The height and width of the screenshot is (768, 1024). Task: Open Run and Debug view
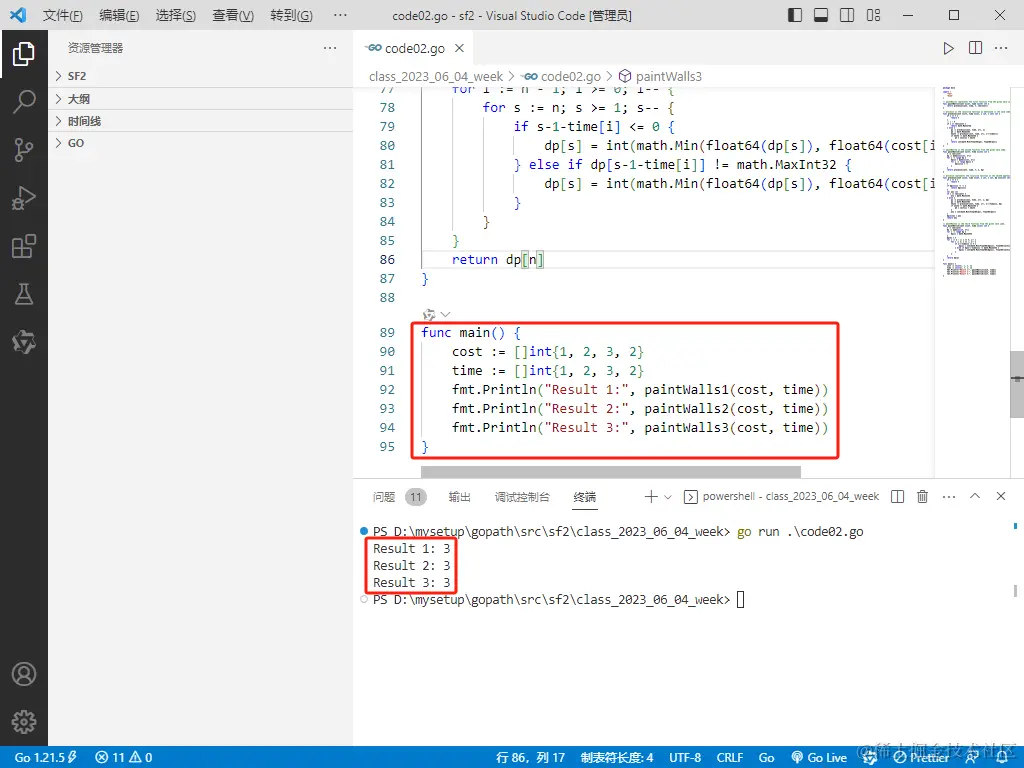point(24,198)
